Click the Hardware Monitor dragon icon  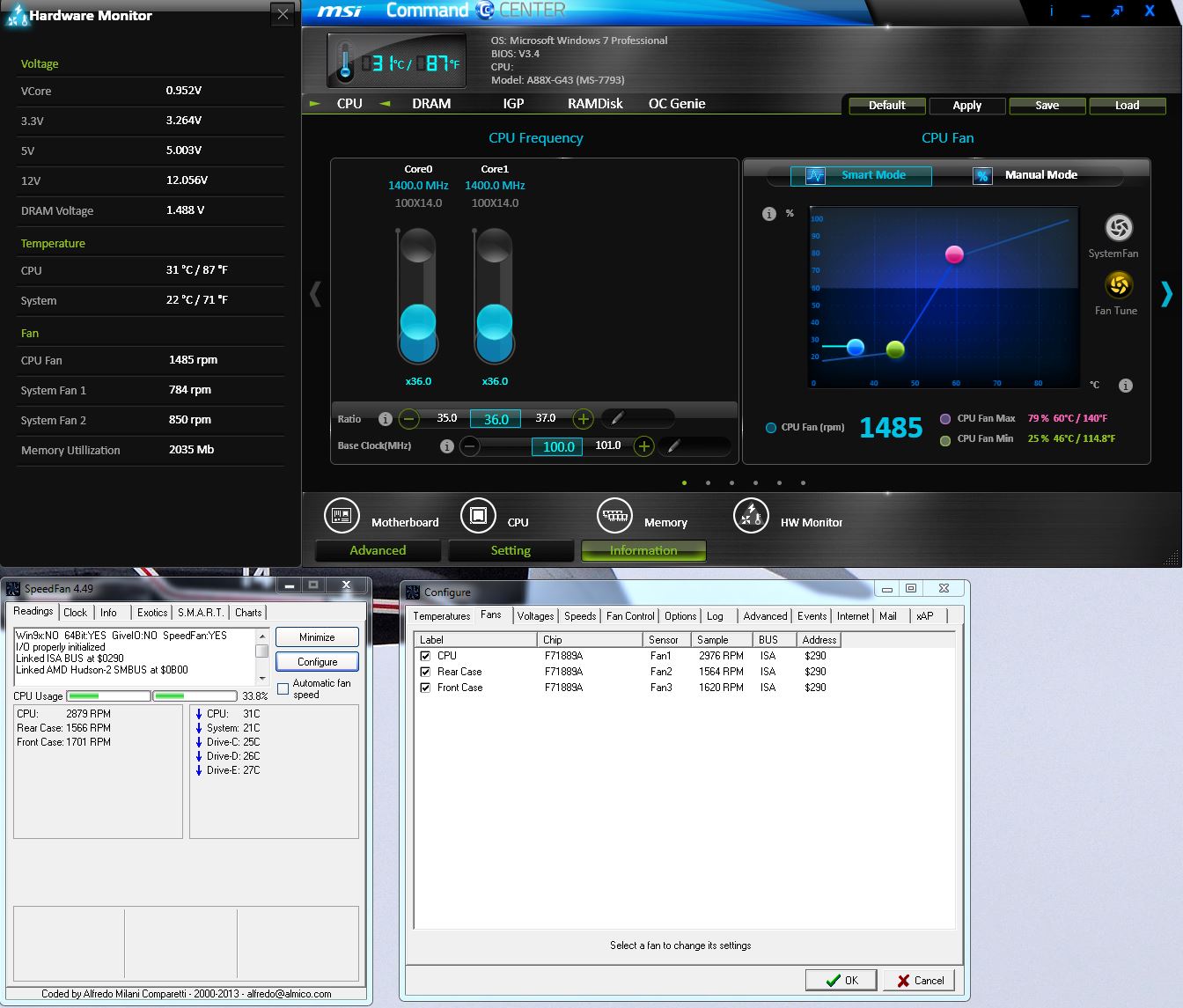[x=17, y=16]
